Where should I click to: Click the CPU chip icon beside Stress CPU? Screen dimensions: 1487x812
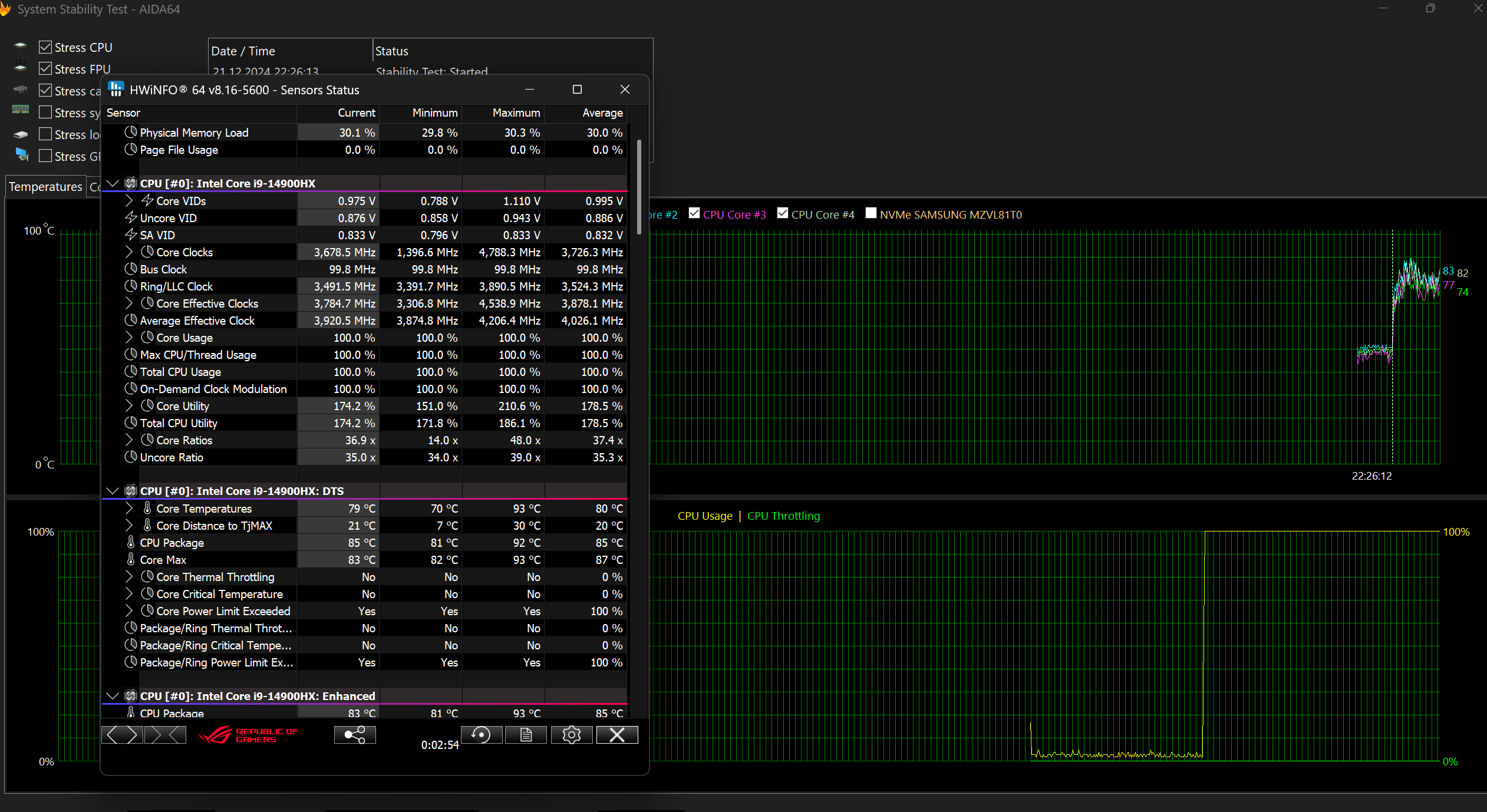tap(21, 46)
